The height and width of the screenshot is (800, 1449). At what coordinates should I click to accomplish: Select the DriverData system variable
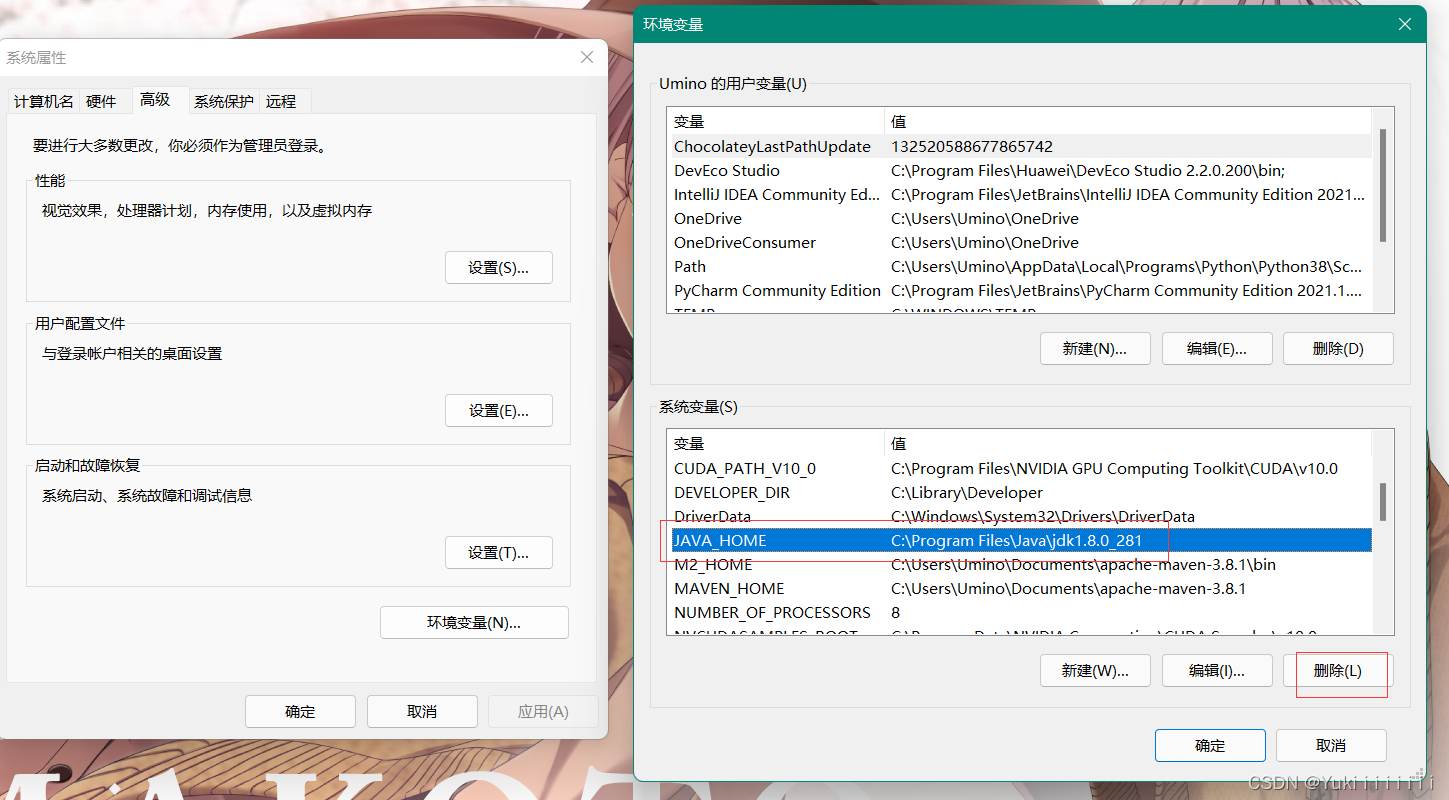tap(1019, 516)
